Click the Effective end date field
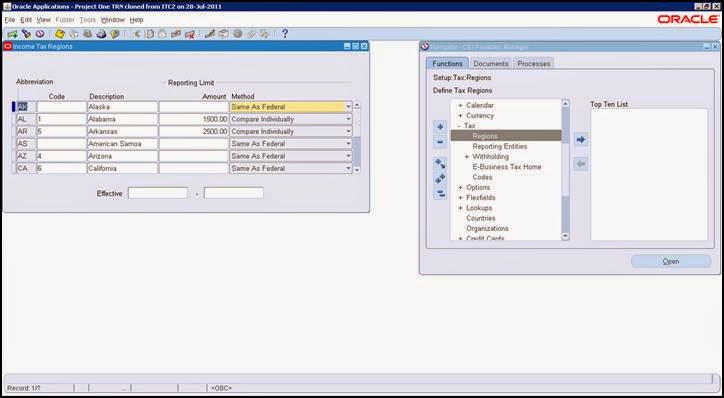The image size is (724, 398). pos(234,193)
